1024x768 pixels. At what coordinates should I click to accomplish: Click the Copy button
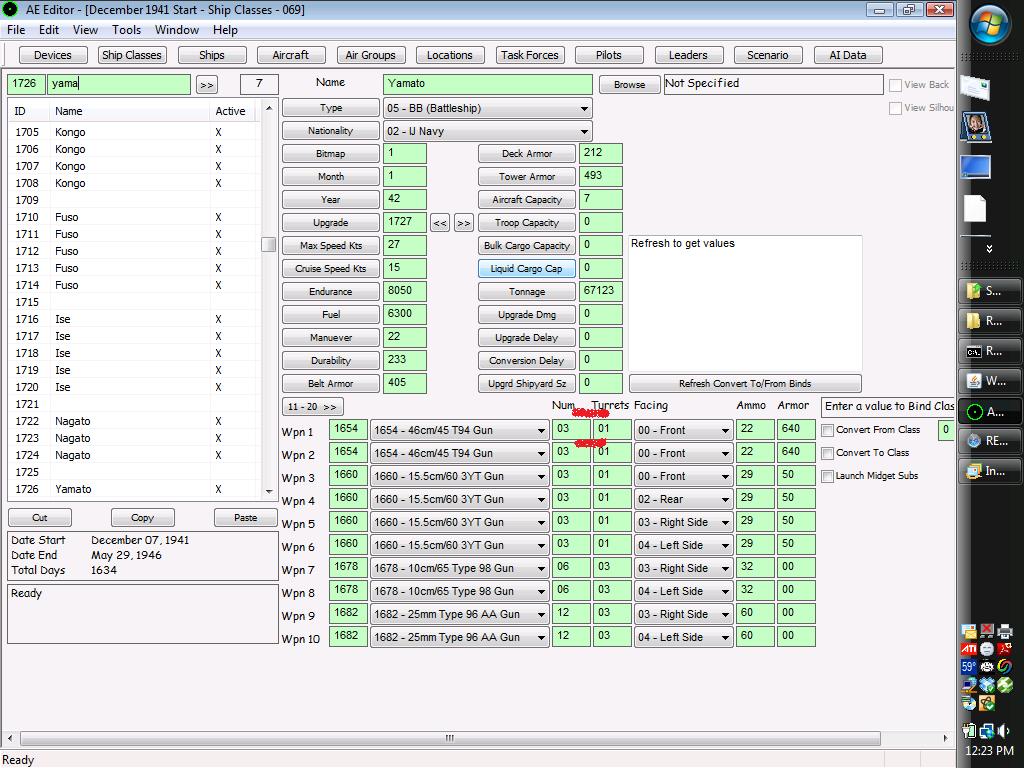(142, 518)
